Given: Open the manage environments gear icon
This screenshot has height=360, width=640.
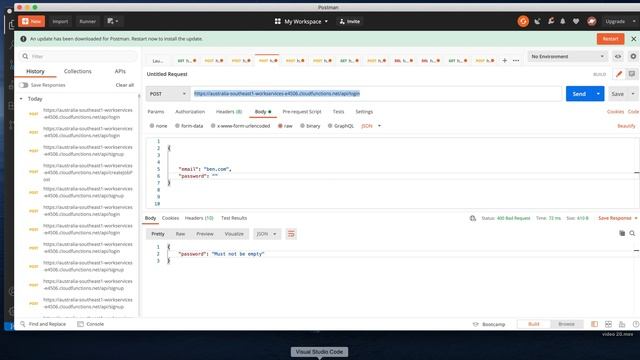Looking at the screenshot, I should point(633,56).
